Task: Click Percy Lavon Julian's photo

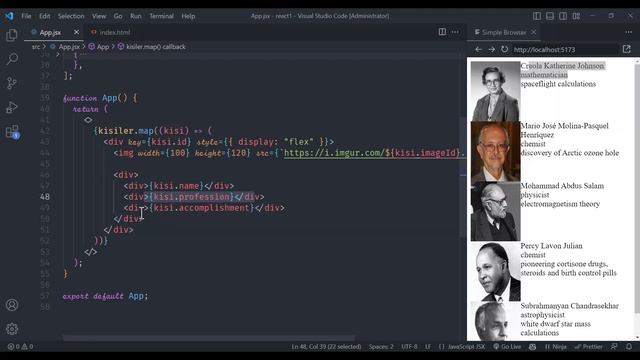Action: pos(495,271)
